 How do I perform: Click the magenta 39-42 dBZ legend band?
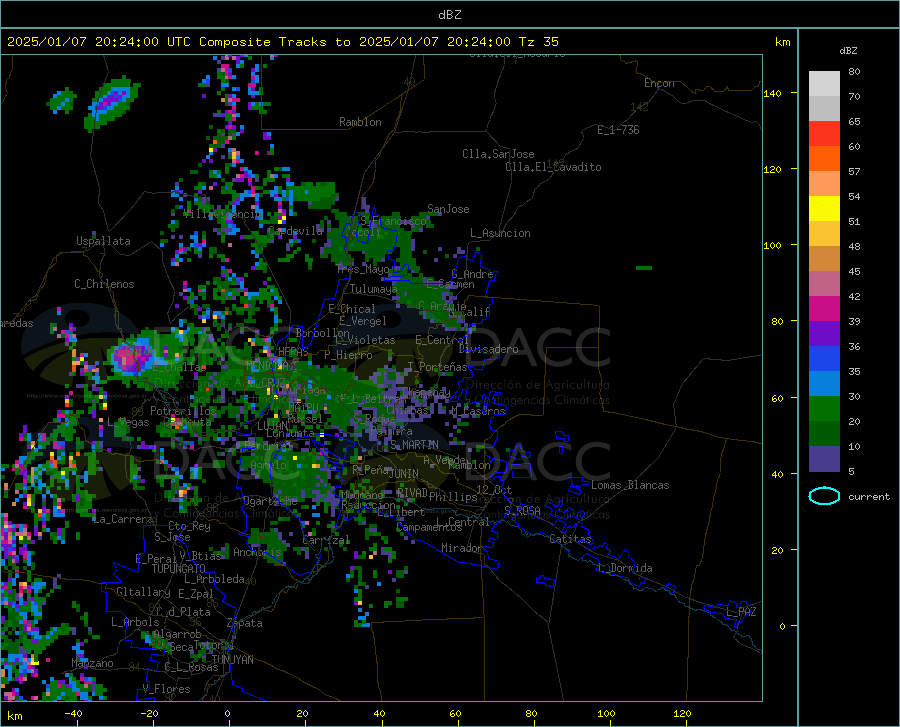click(x=824, y=309)
